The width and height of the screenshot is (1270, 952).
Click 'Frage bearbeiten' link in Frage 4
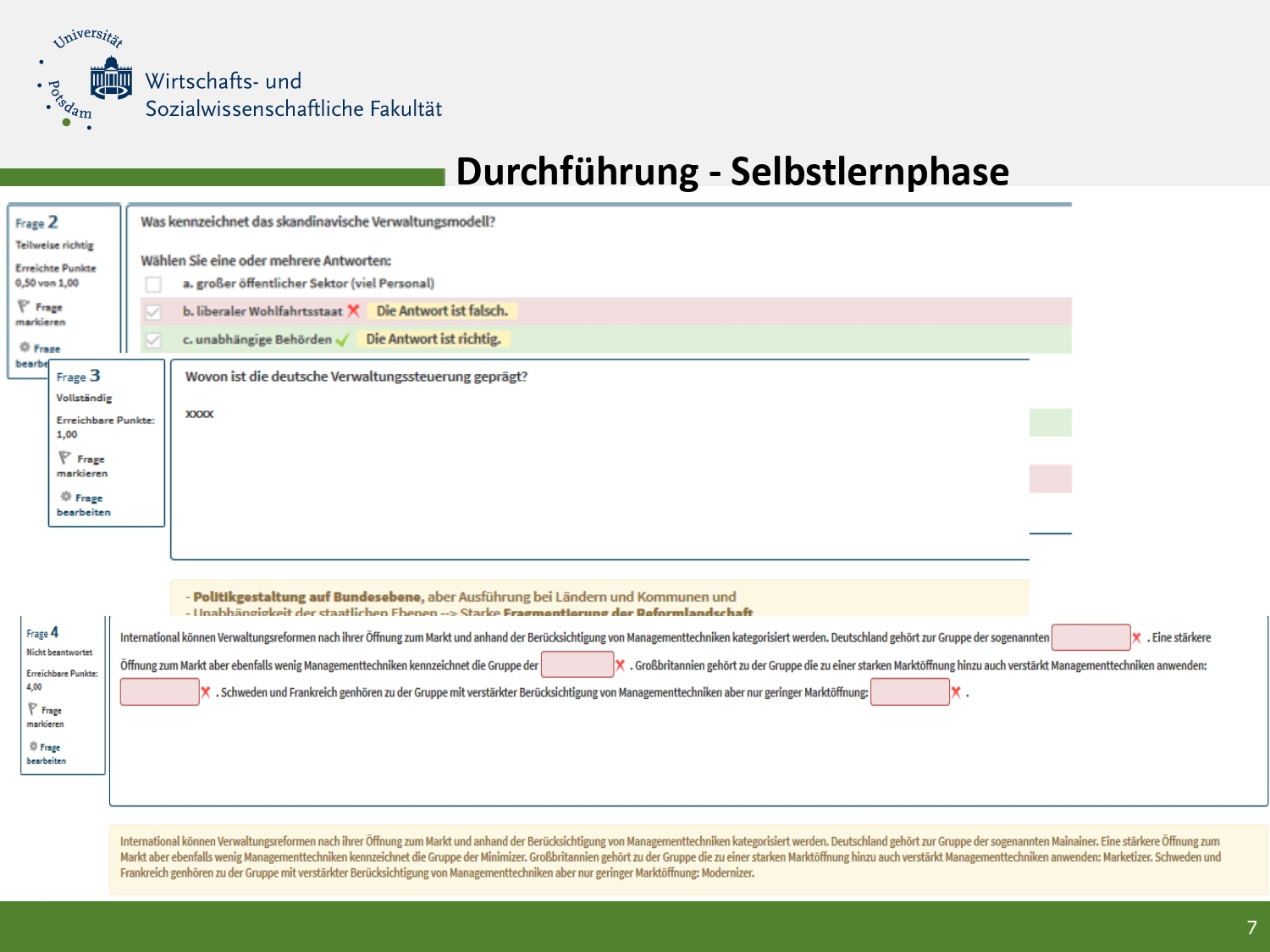pyautogui.click(x=46, y=754)
